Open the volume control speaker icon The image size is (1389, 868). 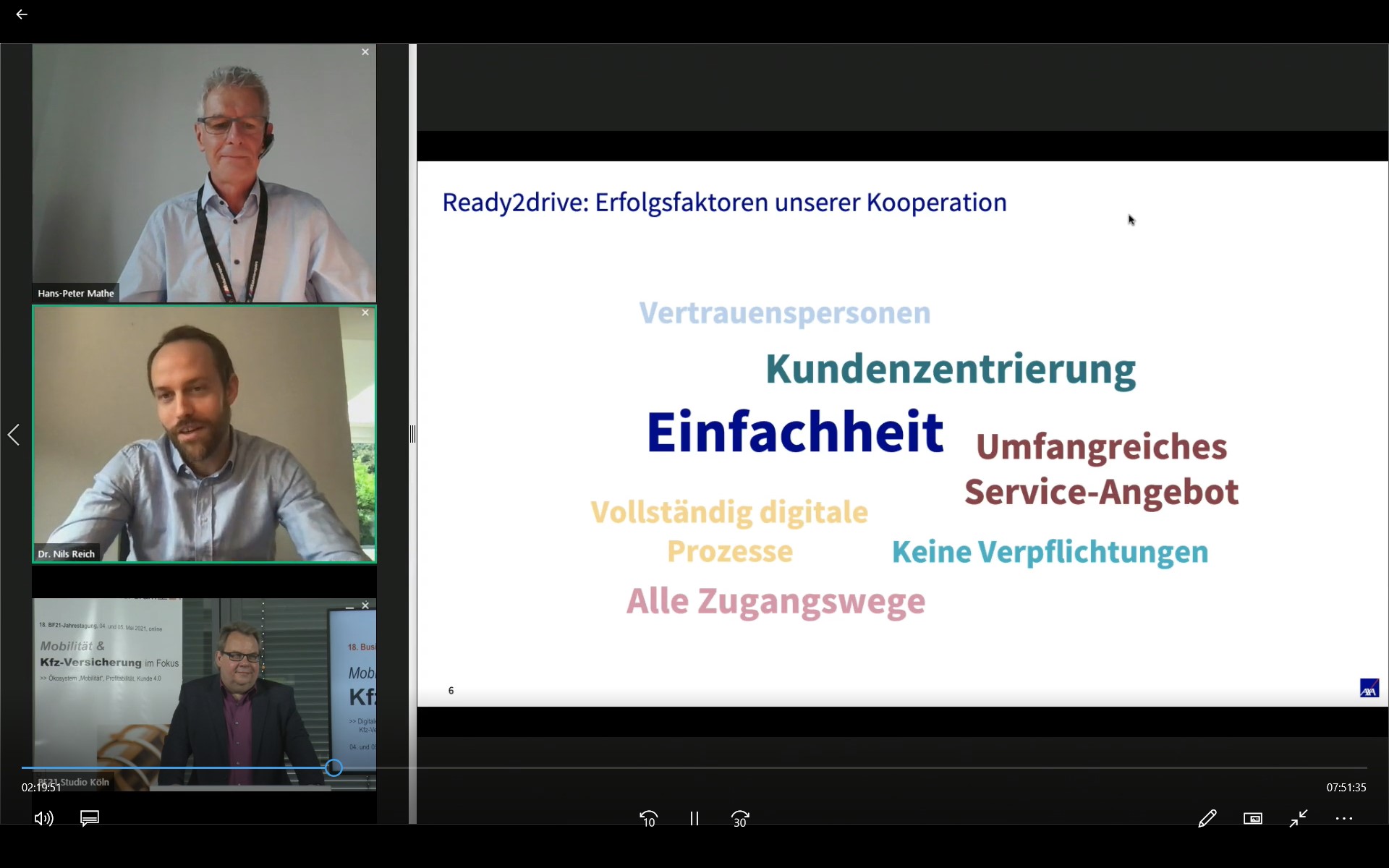click(43, 818)
